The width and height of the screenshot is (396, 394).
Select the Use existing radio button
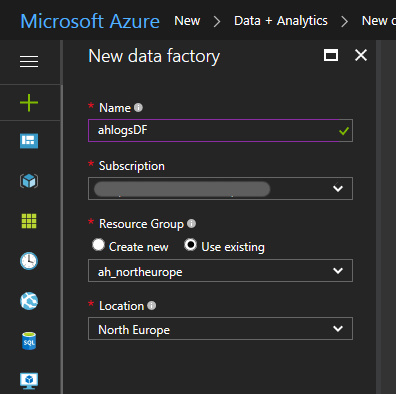point(190,245)
